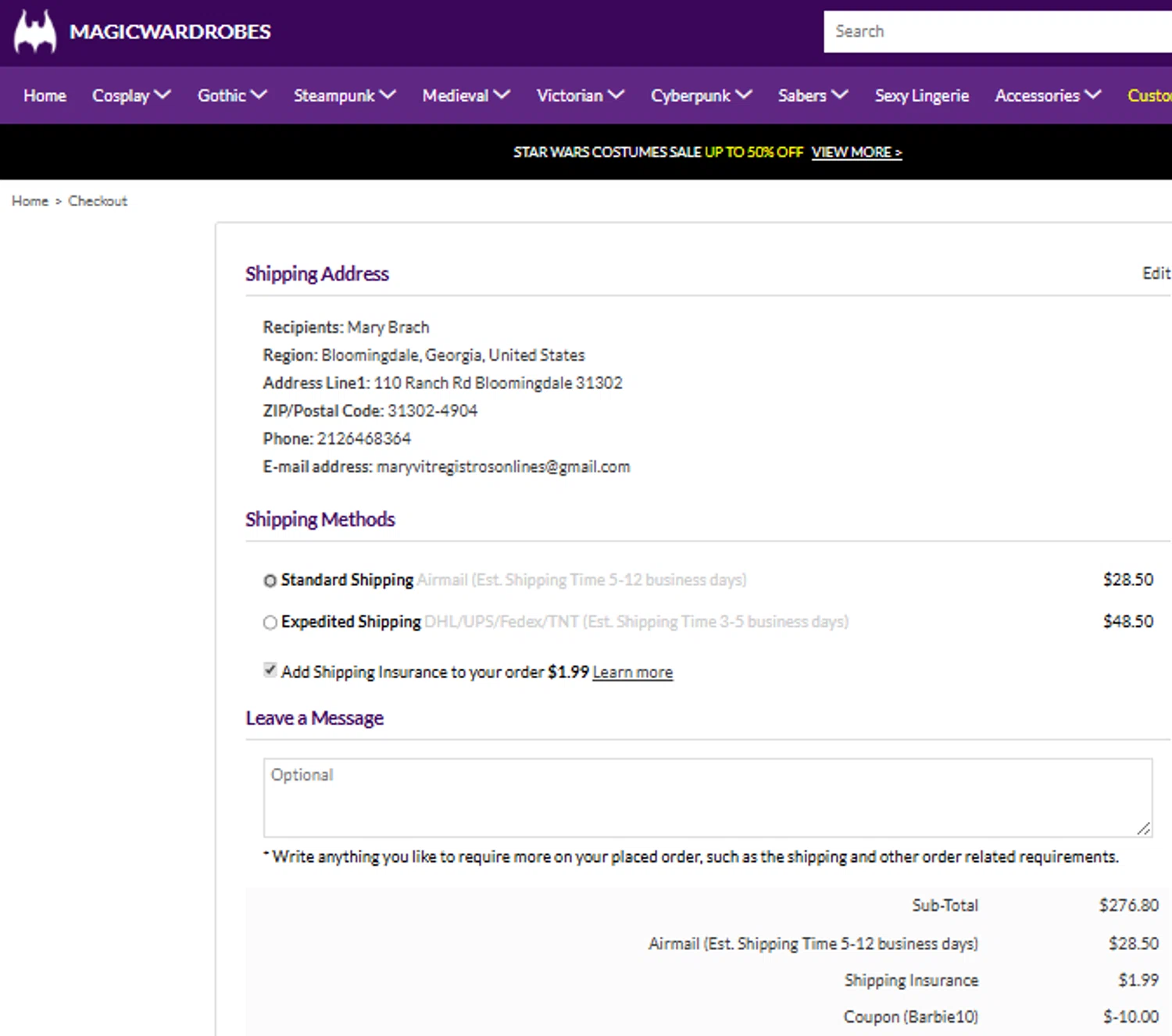Expand the Steampunk dropdown chevron
Screen dimensions: 1172x1036
coord(388,95)
